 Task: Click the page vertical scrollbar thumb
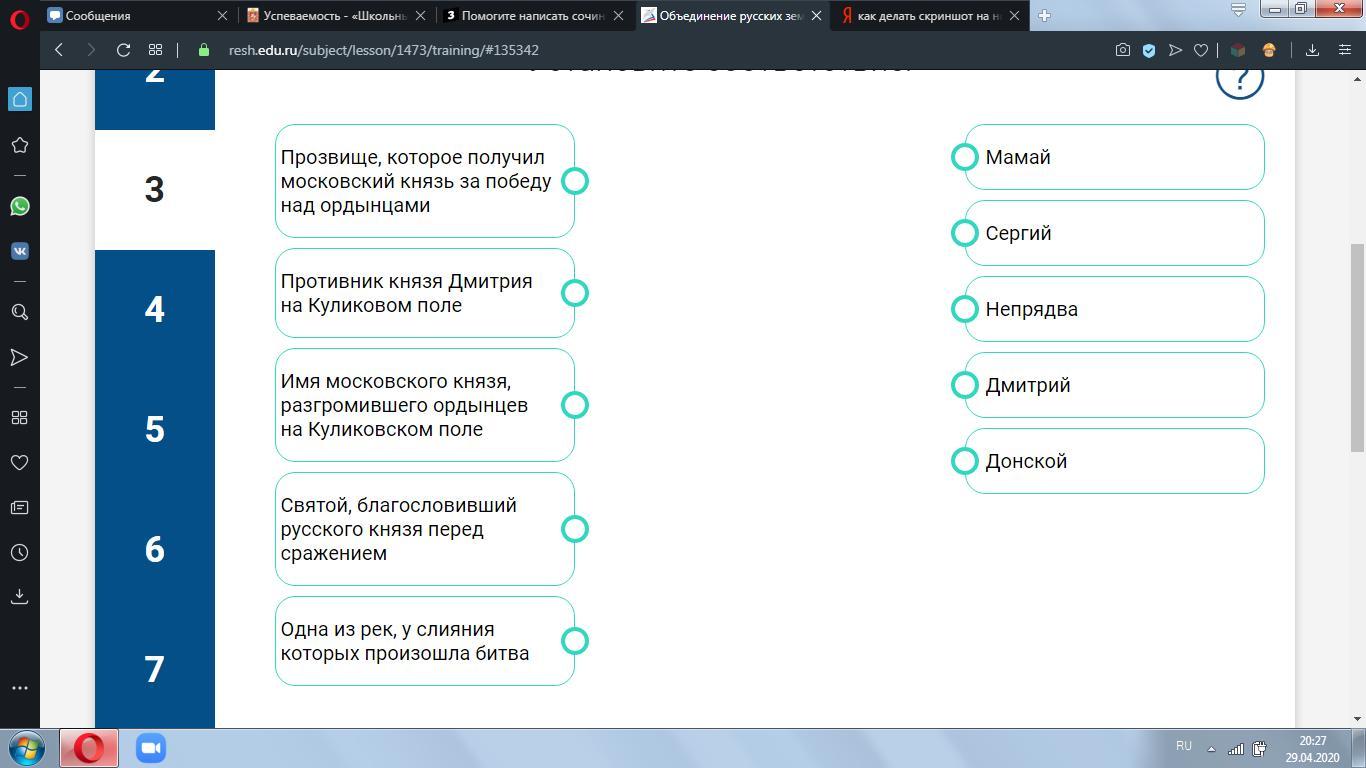pos(1358,347)
